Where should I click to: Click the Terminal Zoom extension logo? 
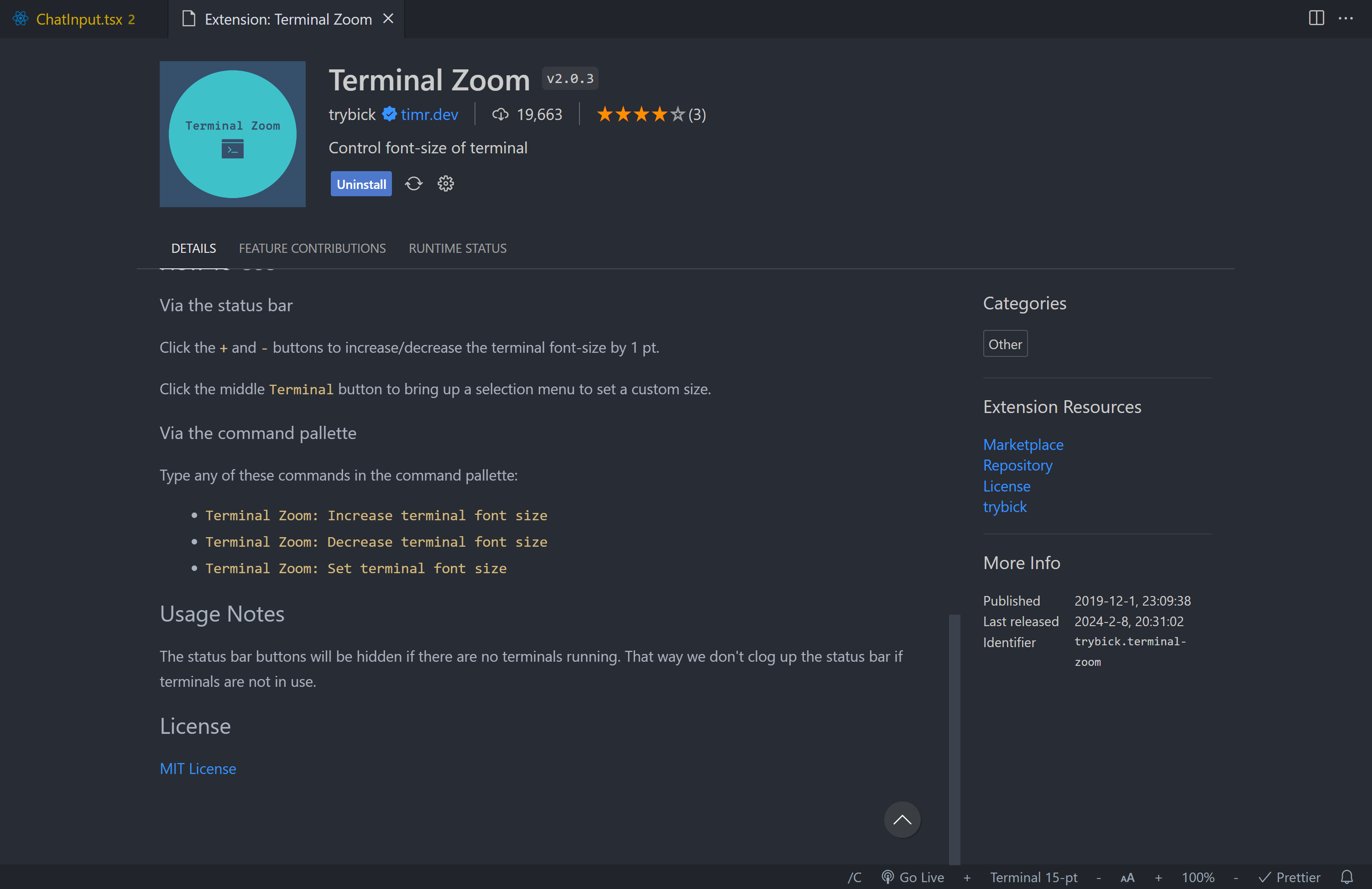(232, 134)
